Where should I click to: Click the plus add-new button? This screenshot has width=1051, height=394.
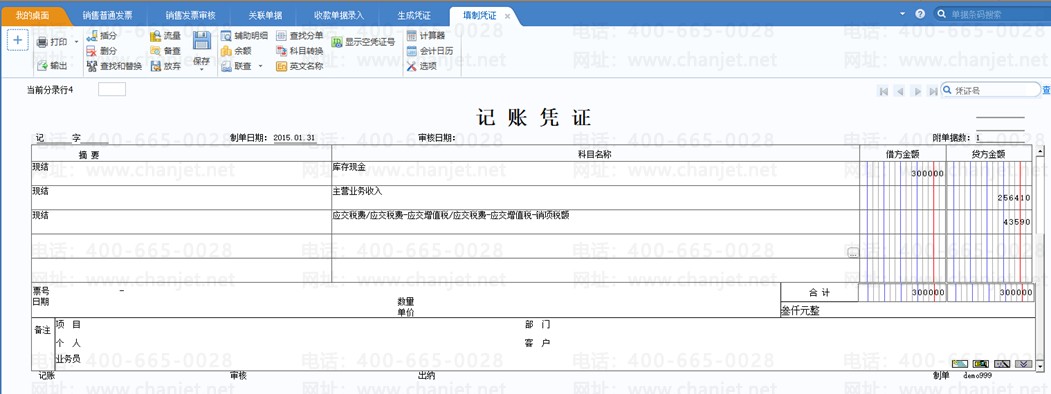coord(17,40)
